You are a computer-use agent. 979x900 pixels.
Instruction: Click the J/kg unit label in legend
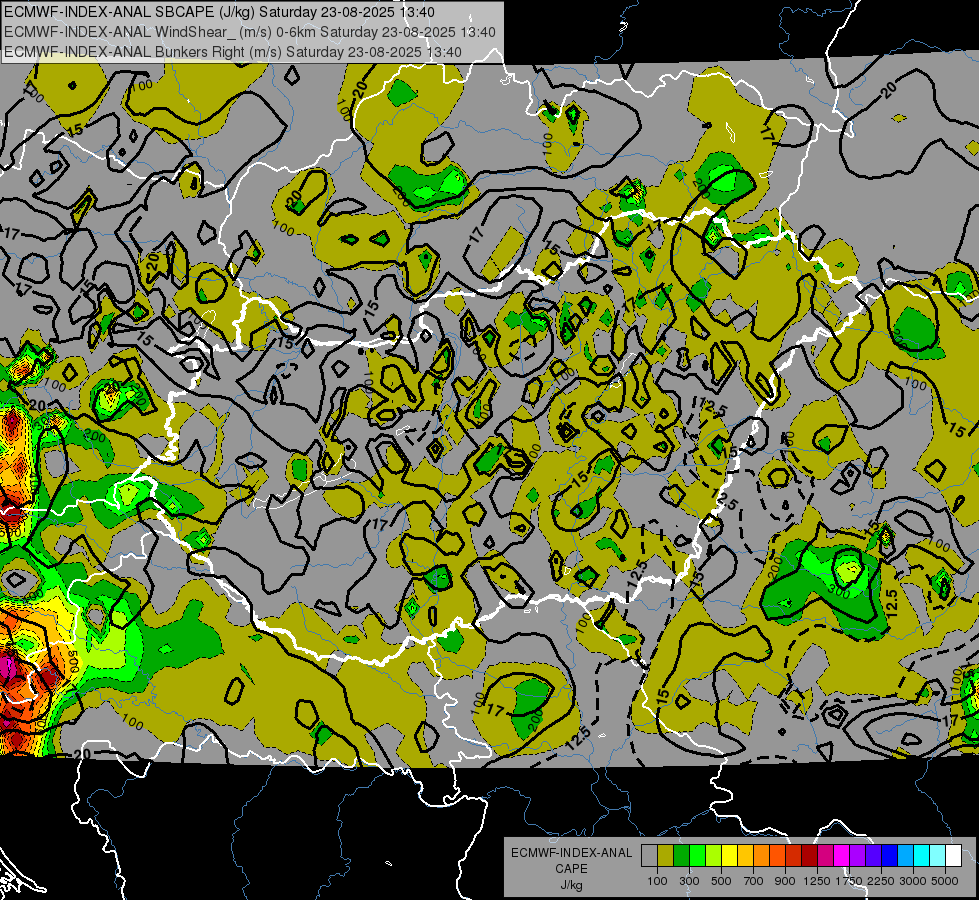571,885
